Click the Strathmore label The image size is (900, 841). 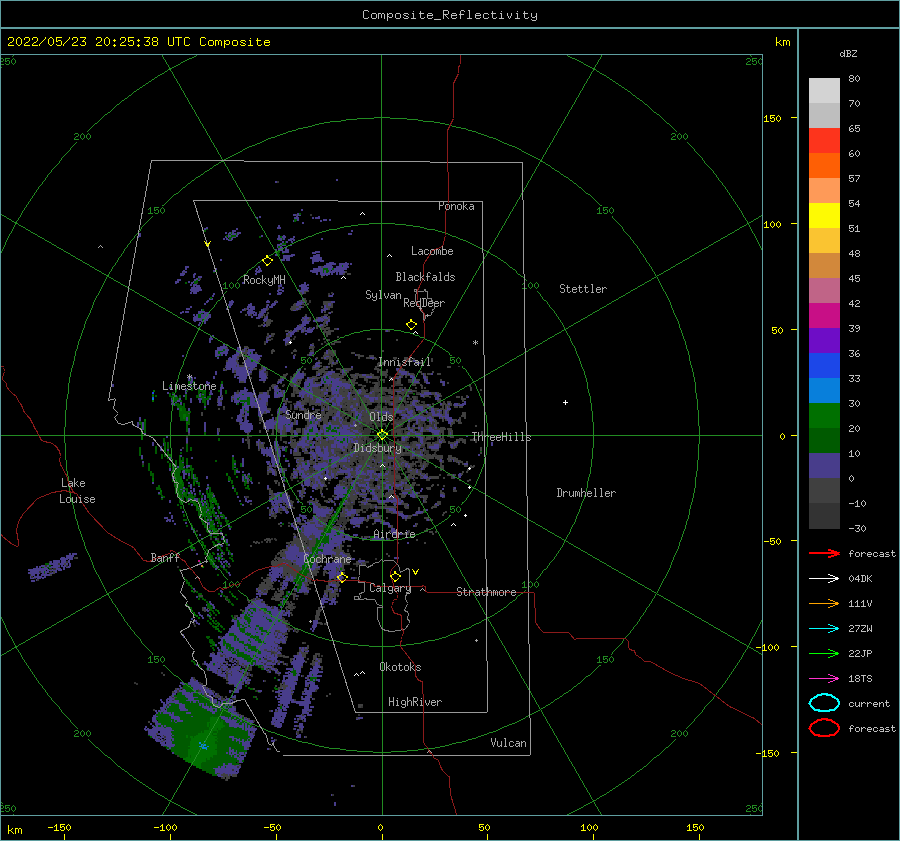pos(486,592)
